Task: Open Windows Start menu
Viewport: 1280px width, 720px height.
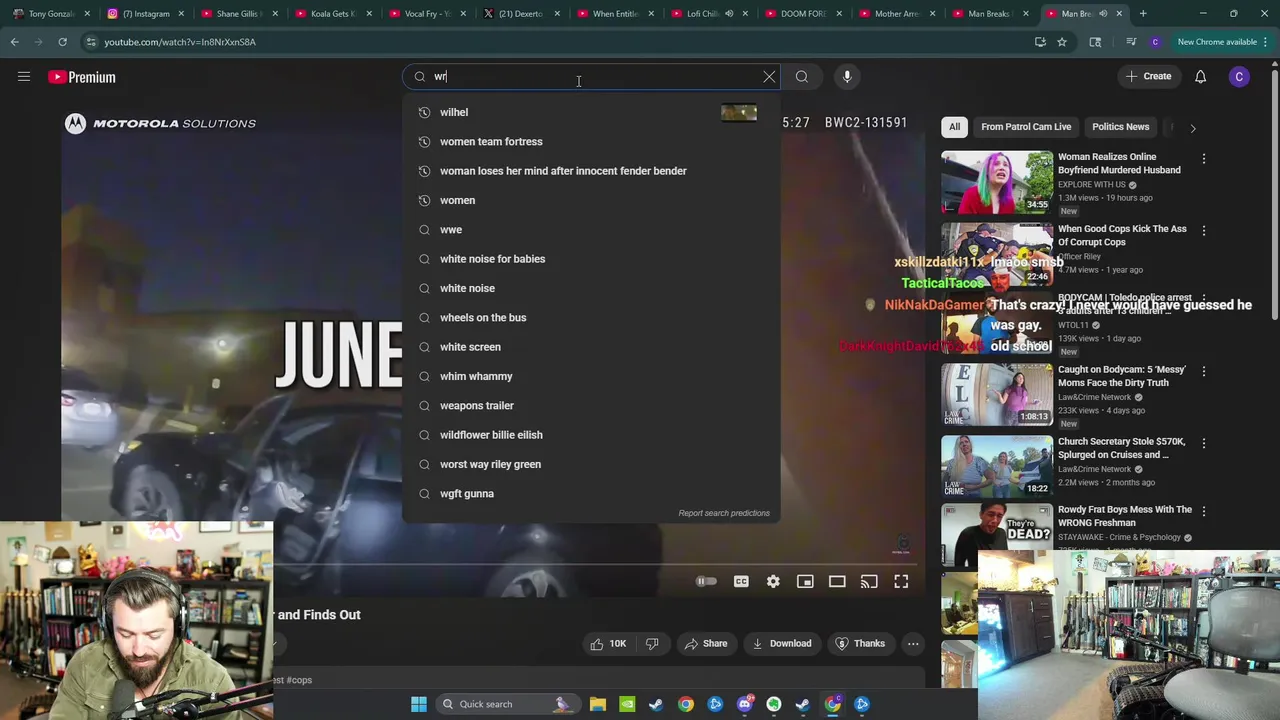Action: [x=419, y=704]
